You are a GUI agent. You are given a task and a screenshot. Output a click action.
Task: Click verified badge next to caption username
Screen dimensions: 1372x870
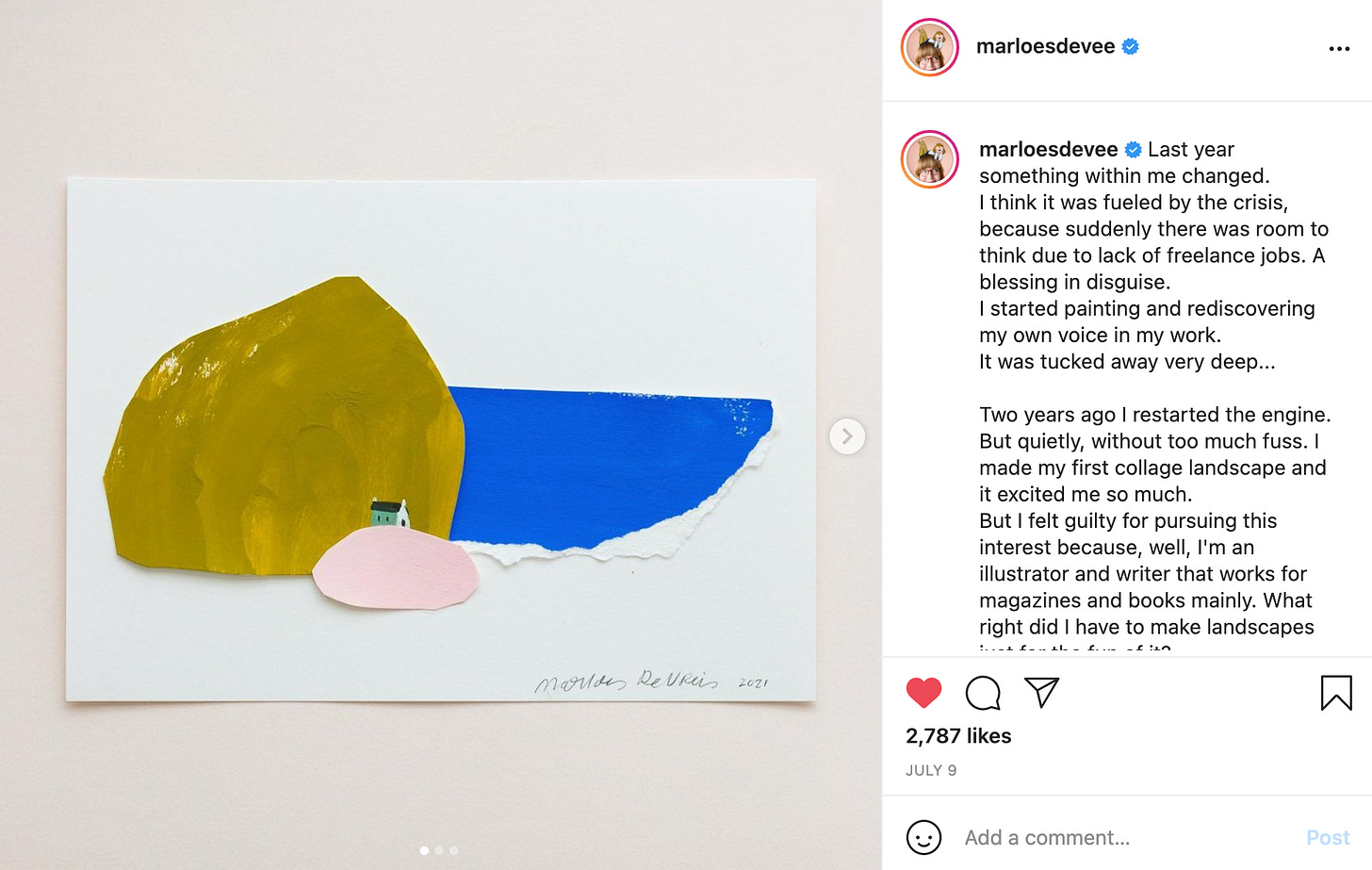point(1134,149)
